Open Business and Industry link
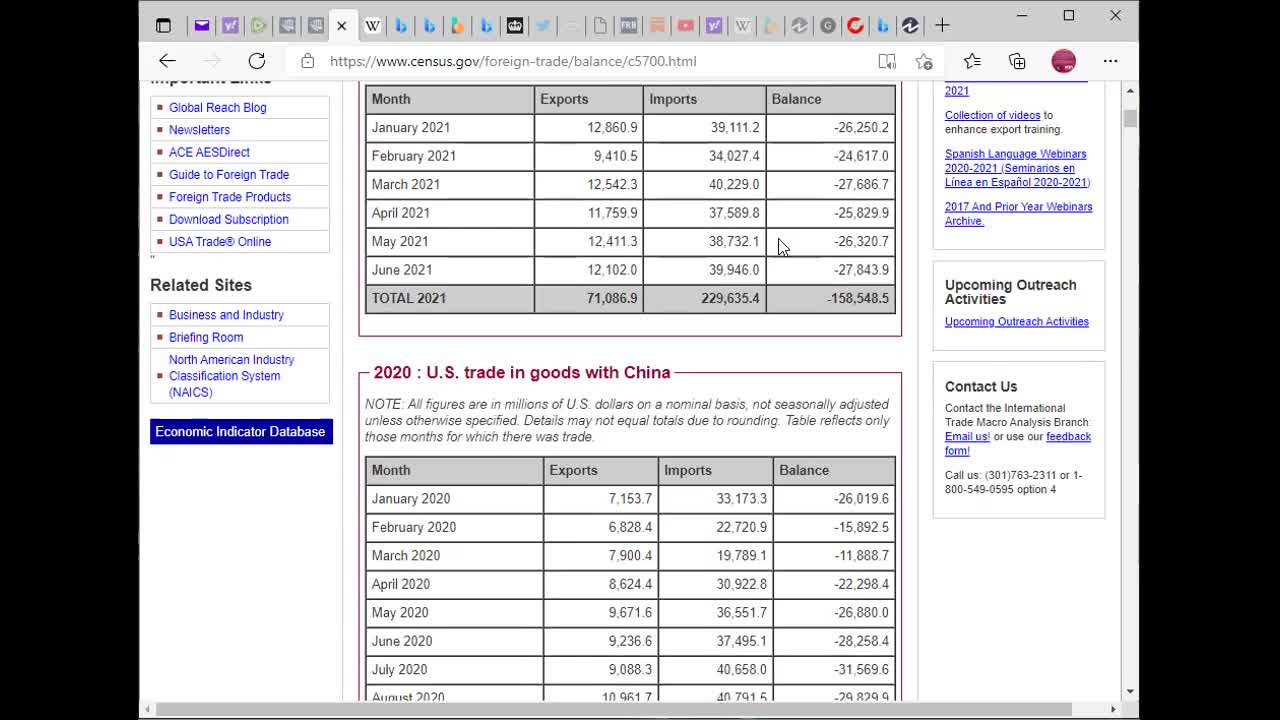 (226, 315)
